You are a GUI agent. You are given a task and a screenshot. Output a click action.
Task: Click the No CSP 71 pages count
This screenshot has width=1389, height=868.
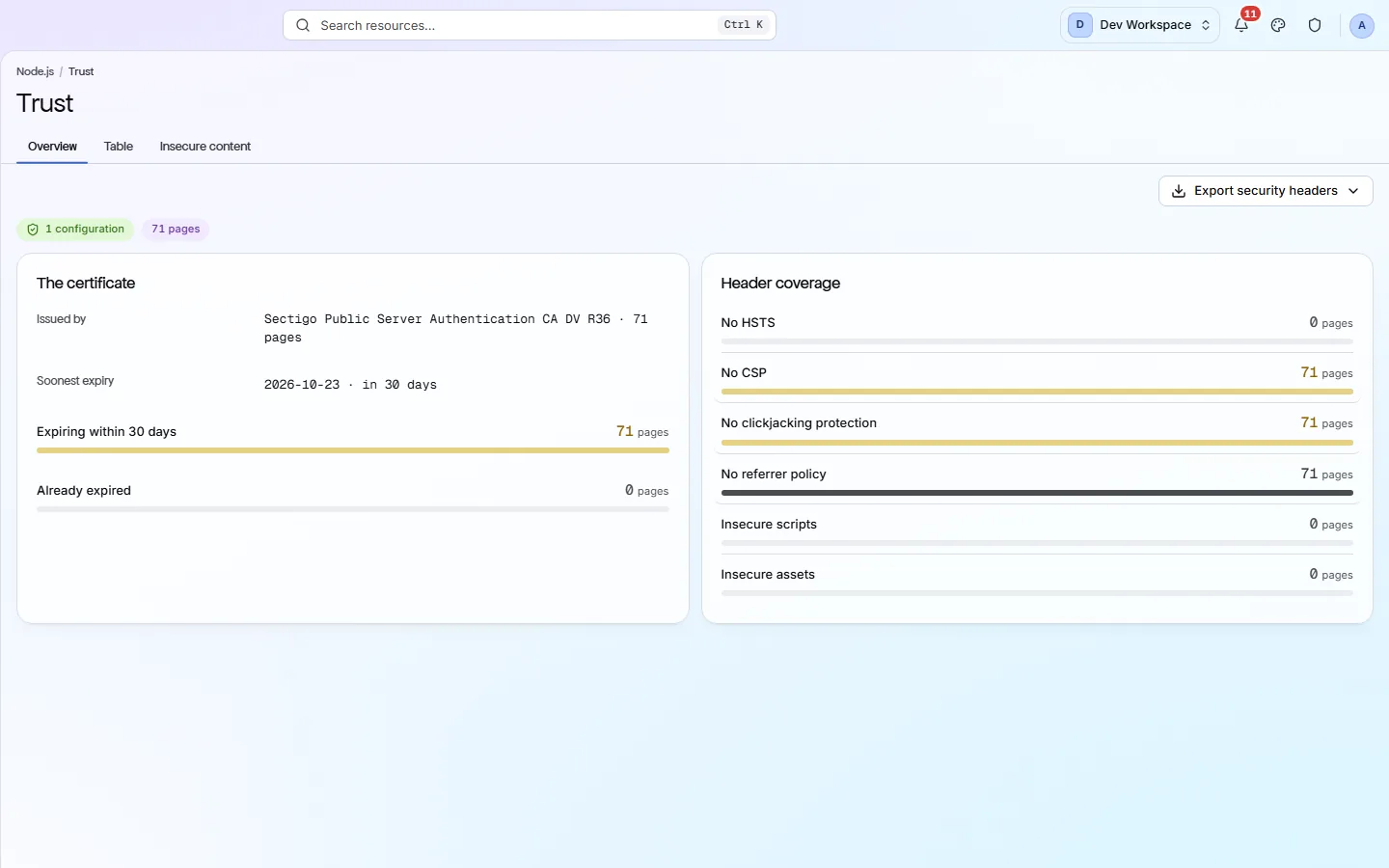1326,373
